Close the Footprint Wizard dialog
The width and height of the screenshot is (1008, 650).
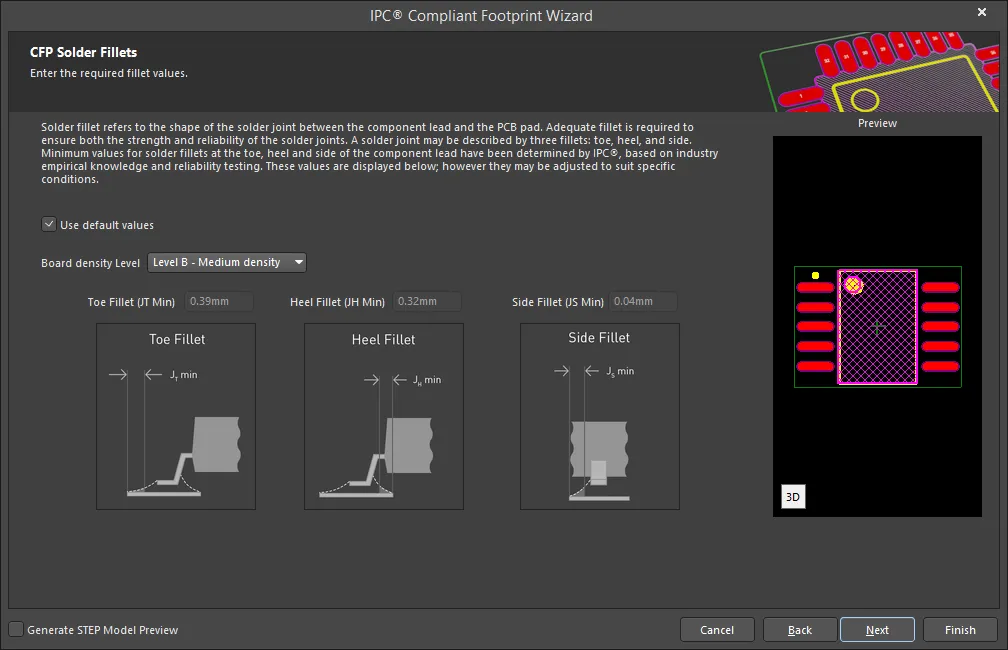[982, 12]
